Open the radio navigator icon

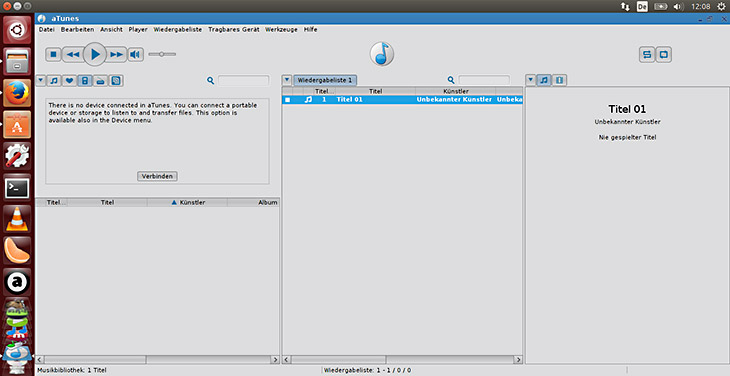point(100,81)
